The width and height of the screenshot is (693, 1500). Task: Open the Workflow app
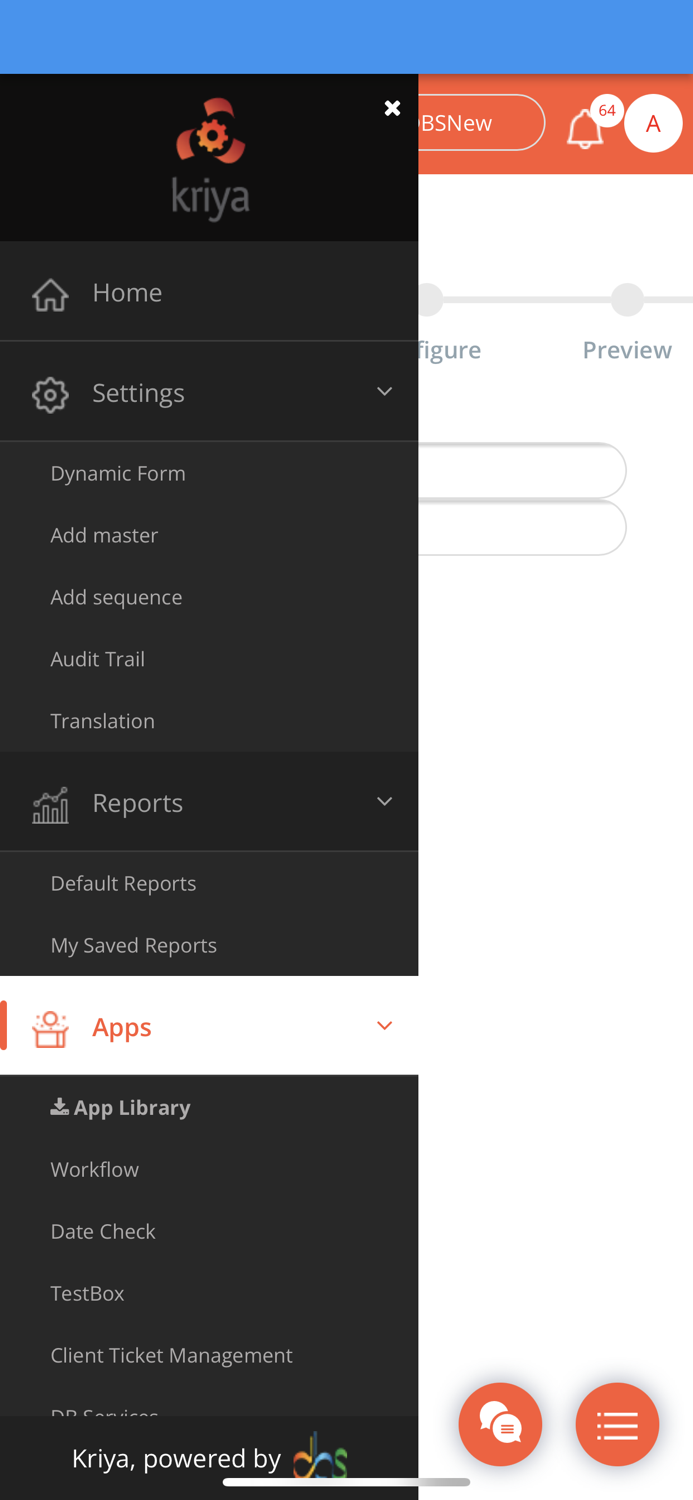(x=95, y=1169)
